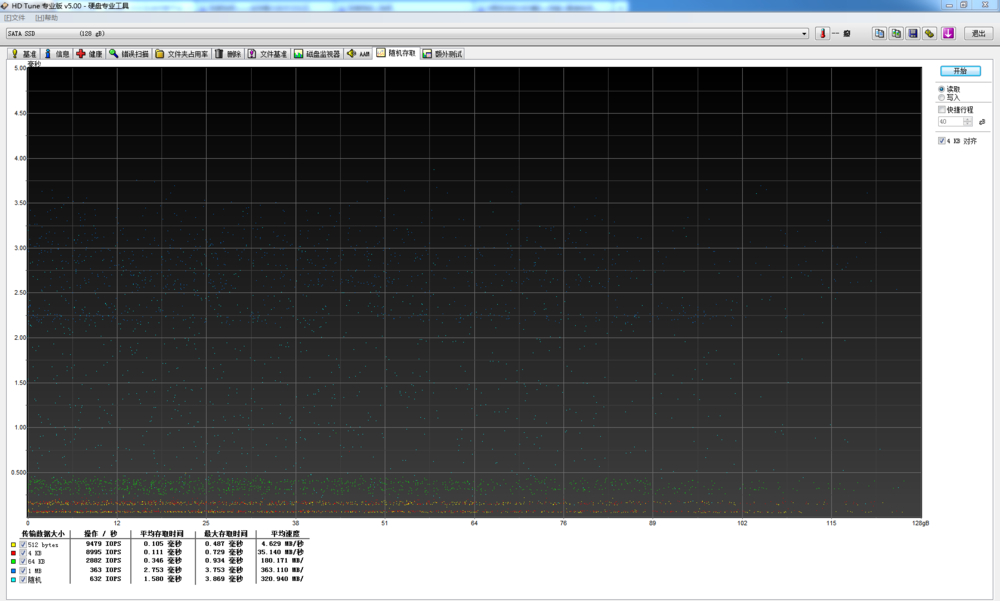Viewport: 1000px width, 601px height.
Task: Click the 2882 IOPS value
Action: click(x=103, y=560)
